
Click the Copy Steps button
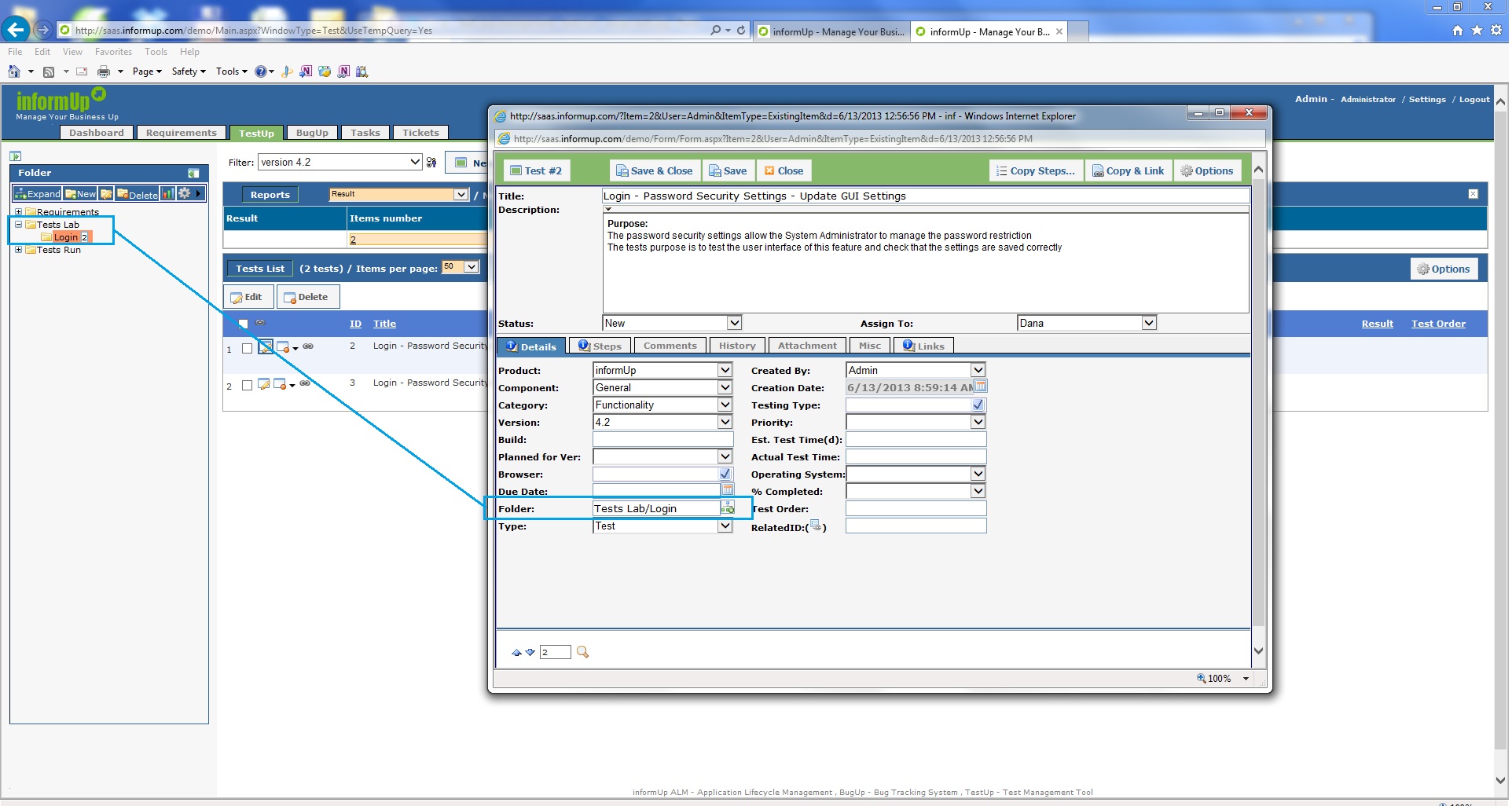1036,170
